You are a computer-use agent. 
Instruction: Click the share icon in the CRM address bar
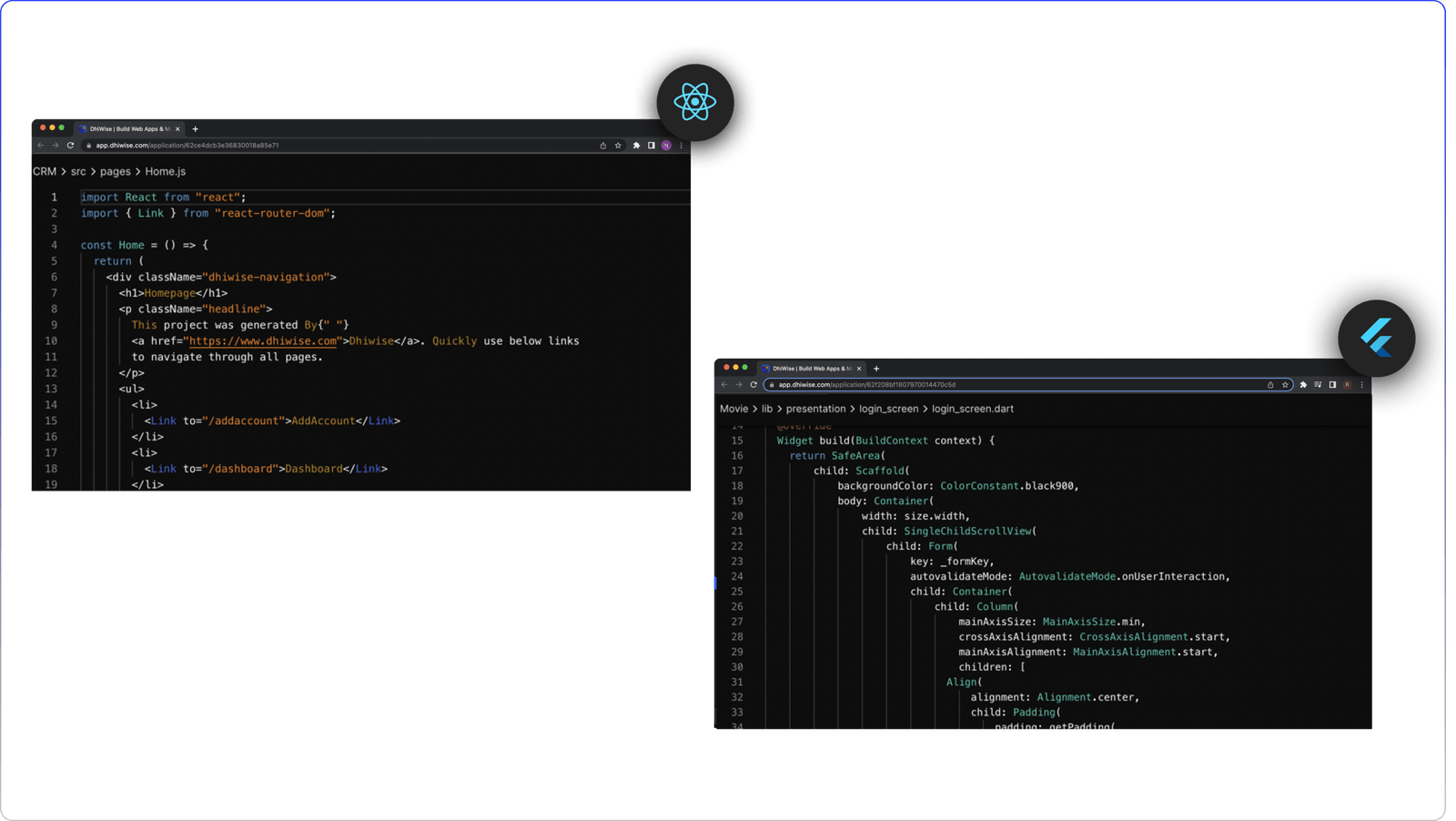[x=603, y=146]
